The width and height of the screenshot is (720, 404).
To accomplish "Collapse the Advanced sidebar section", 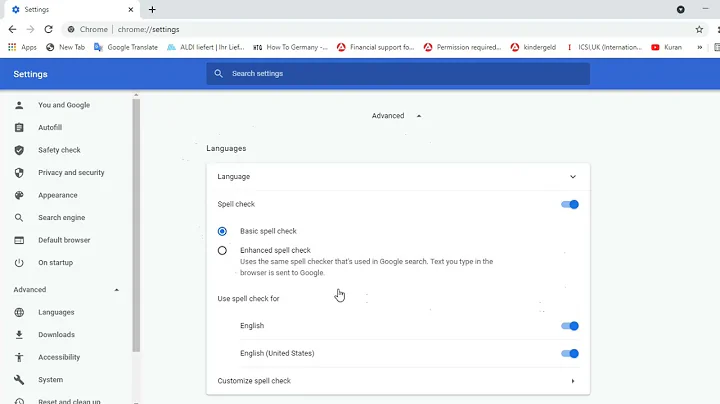I will click(117, 290).
